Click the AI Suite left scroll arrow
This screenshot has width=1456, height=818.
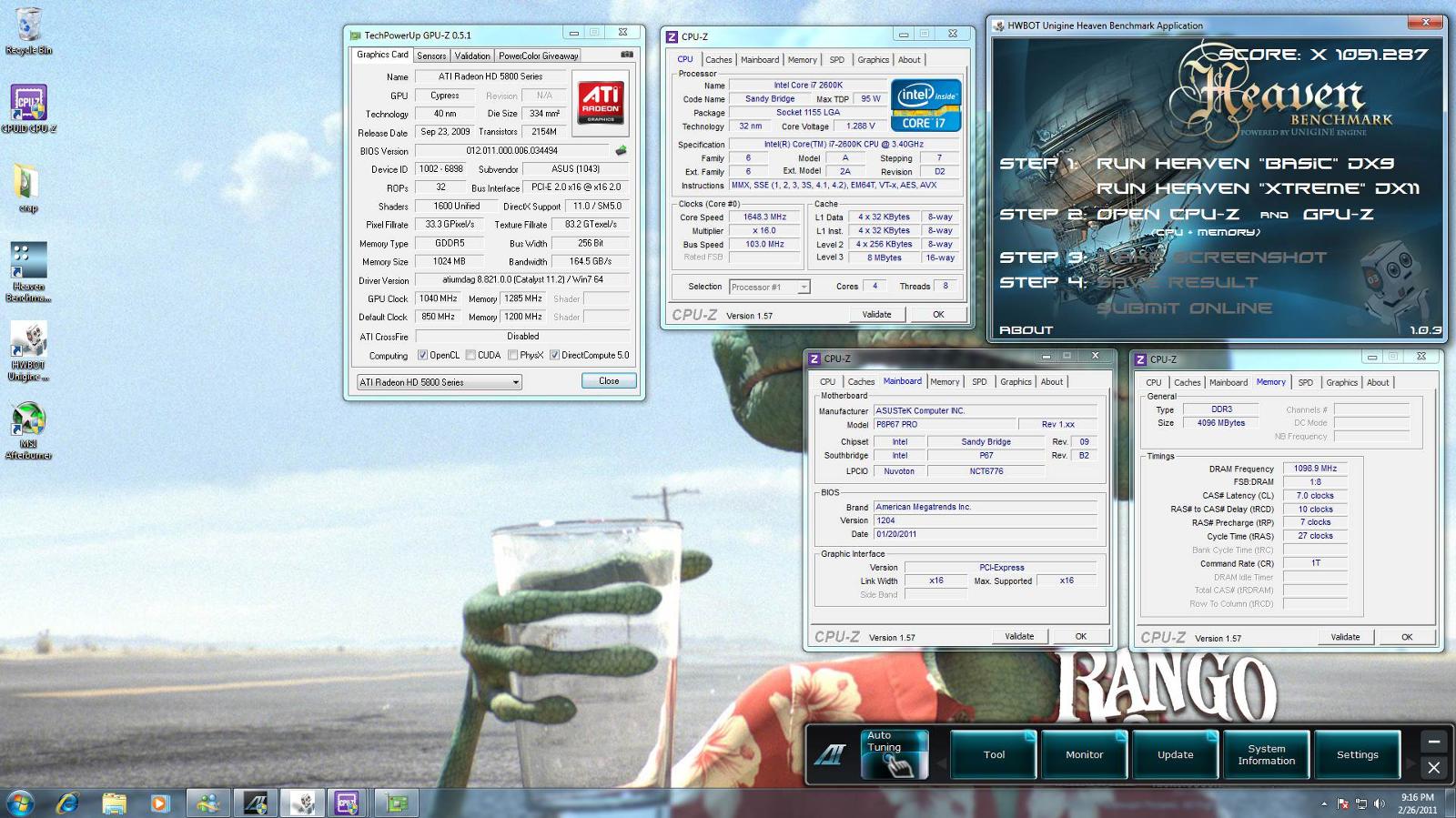tap(941, 763)
